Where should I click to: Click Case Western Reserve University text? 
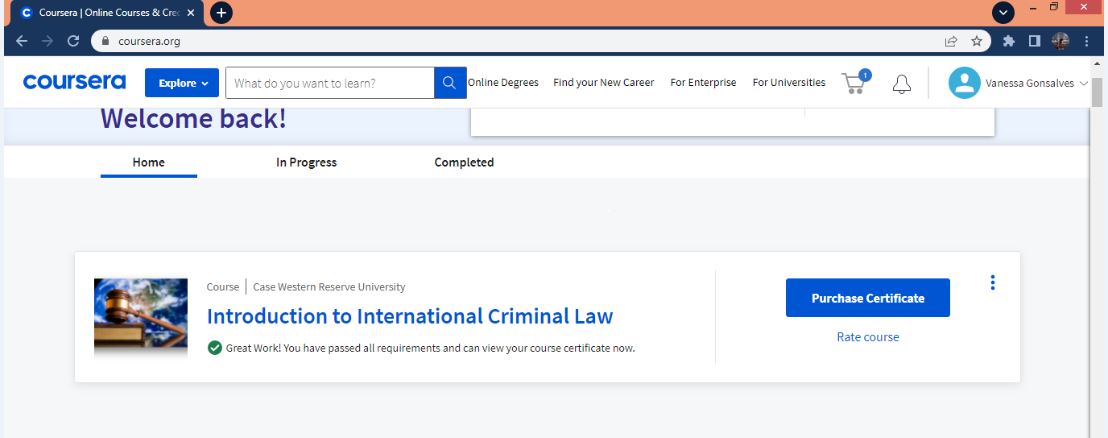[329, 287]
